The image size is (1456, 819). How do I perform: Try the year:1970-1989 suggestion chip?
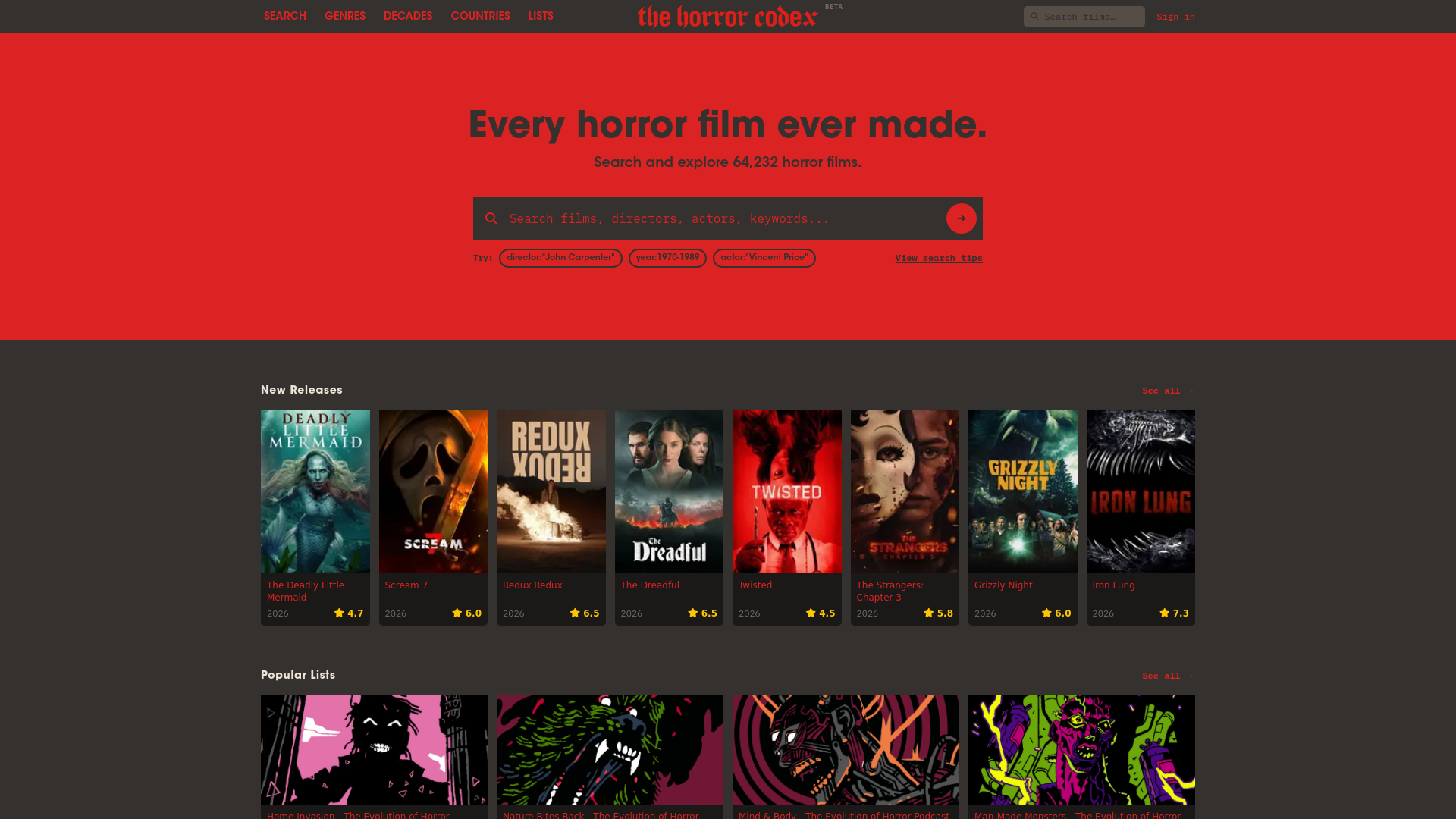pyautogui.click(x=667, y=258)
